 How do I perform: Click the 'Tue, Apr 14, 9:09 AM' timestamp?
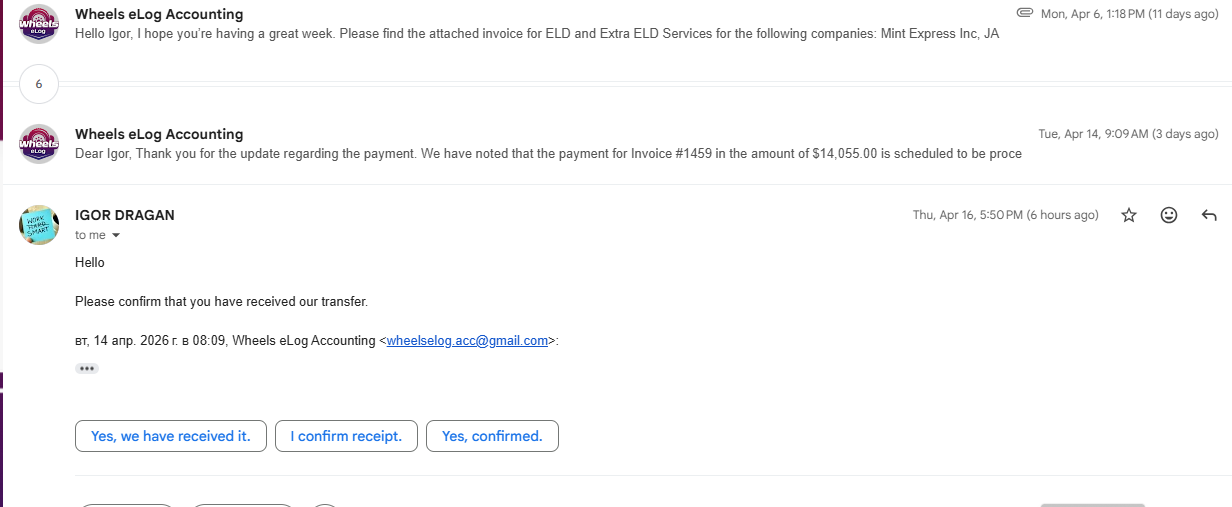1127,134
